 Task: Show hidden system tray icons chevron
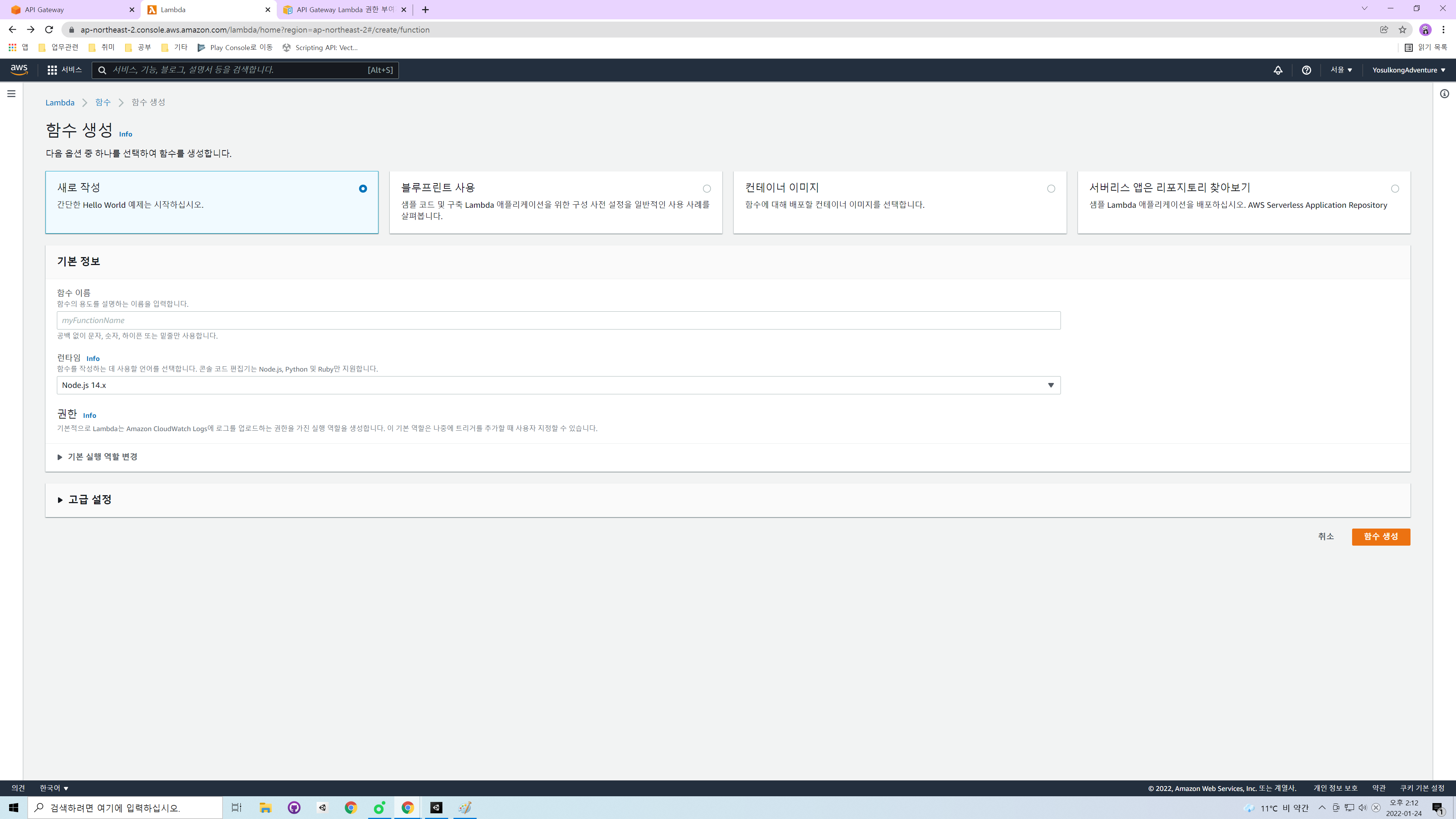[x=1322, y=808]
